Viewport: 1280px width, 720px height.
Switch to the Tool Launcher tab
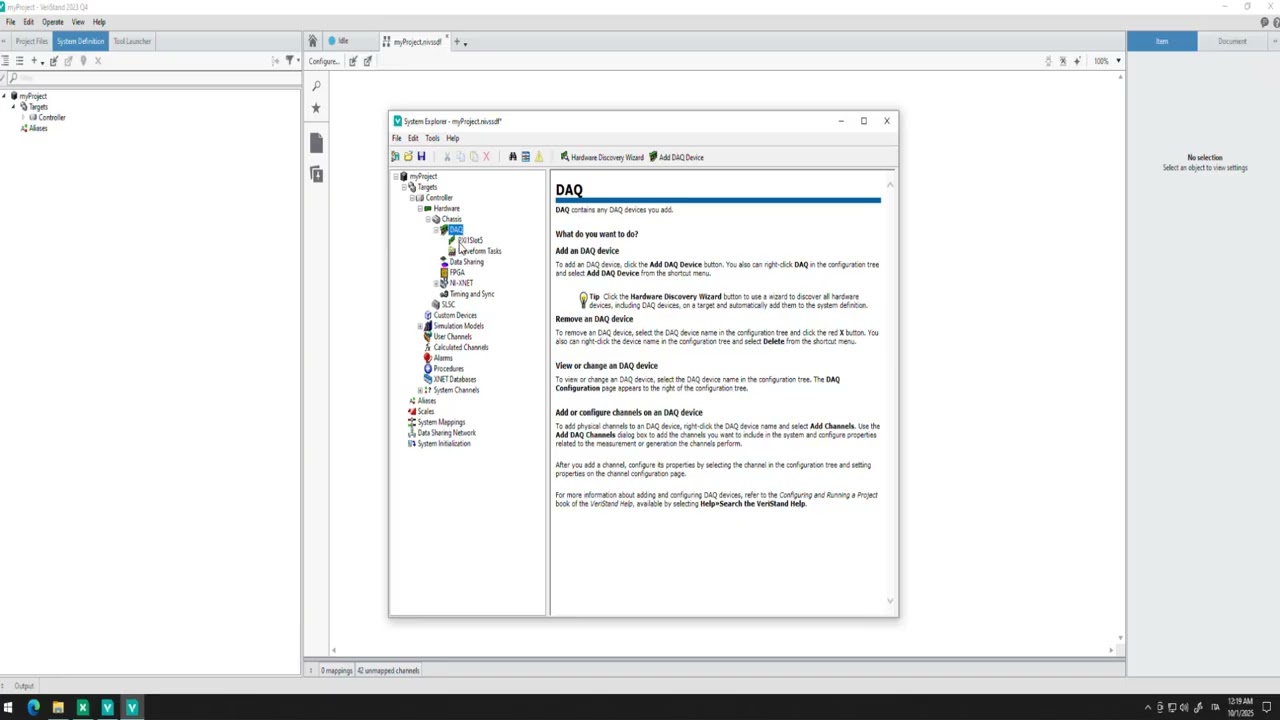click(132, 41)
